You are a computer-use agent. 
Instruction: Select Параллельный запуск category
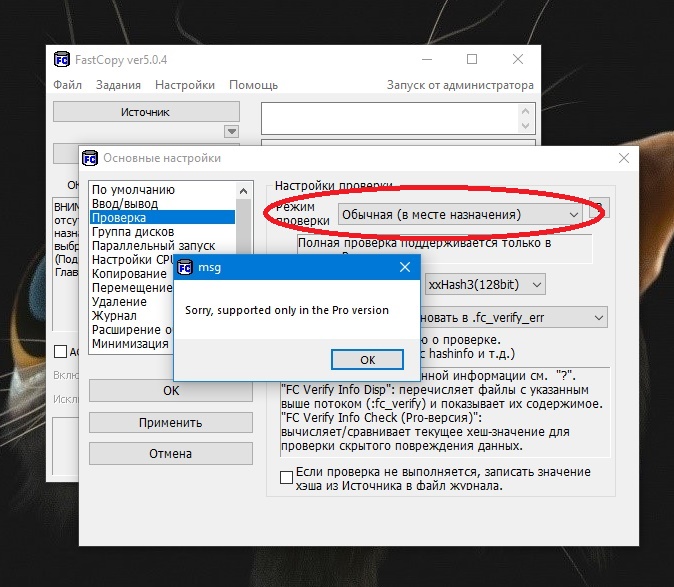[x=163, y=246]
